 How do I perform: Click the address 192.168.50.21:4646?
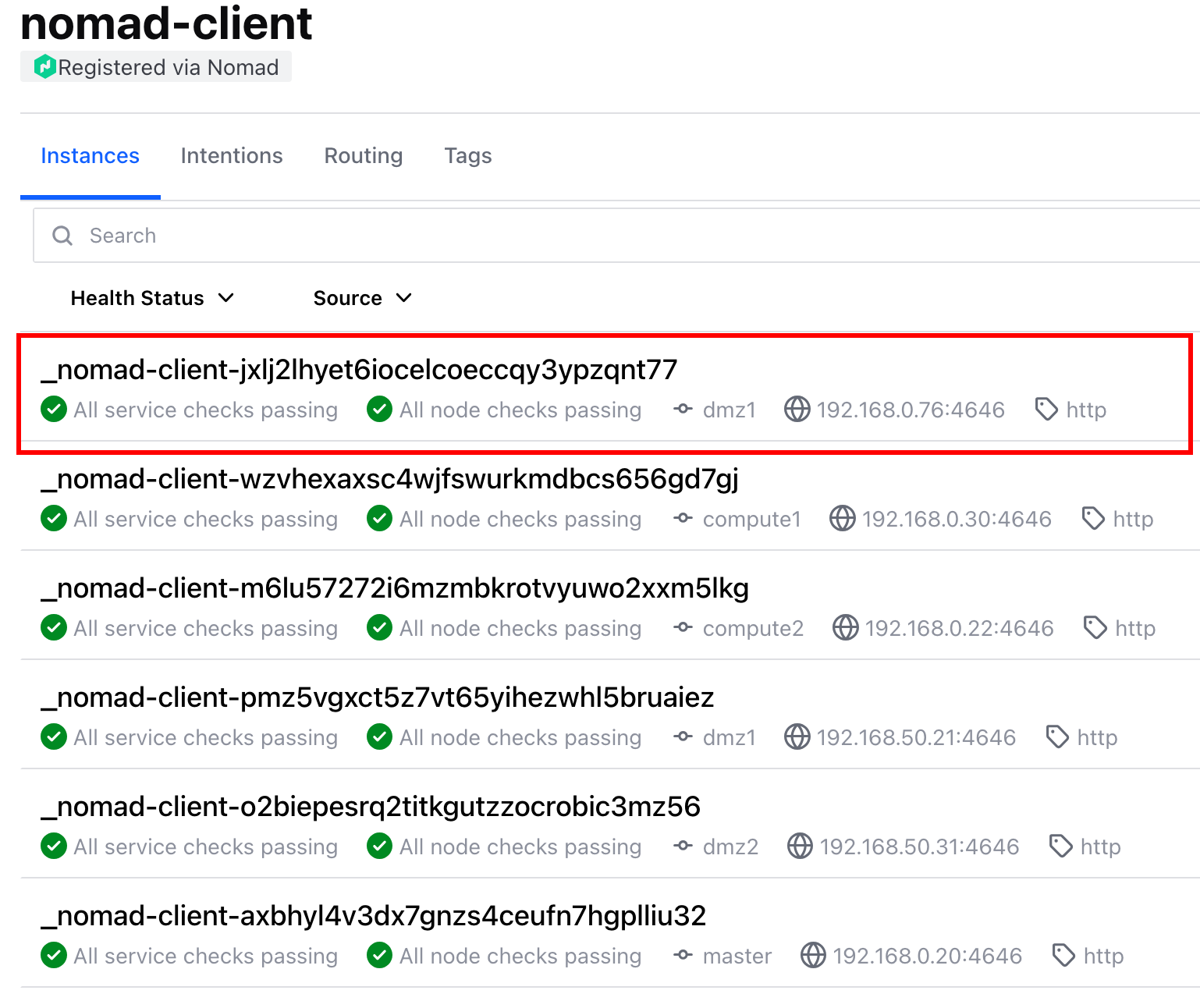point(917,737)
